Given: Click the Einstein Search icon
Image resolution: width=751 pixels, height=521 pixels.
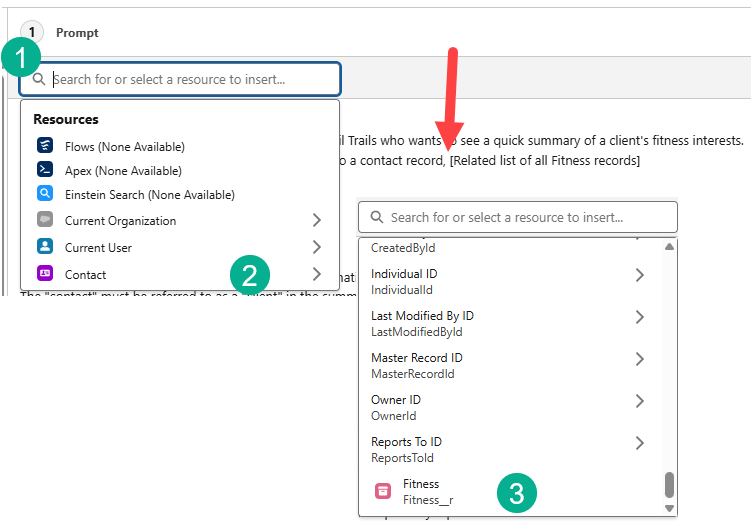Looking at the screenshot, I should point(45,195).
